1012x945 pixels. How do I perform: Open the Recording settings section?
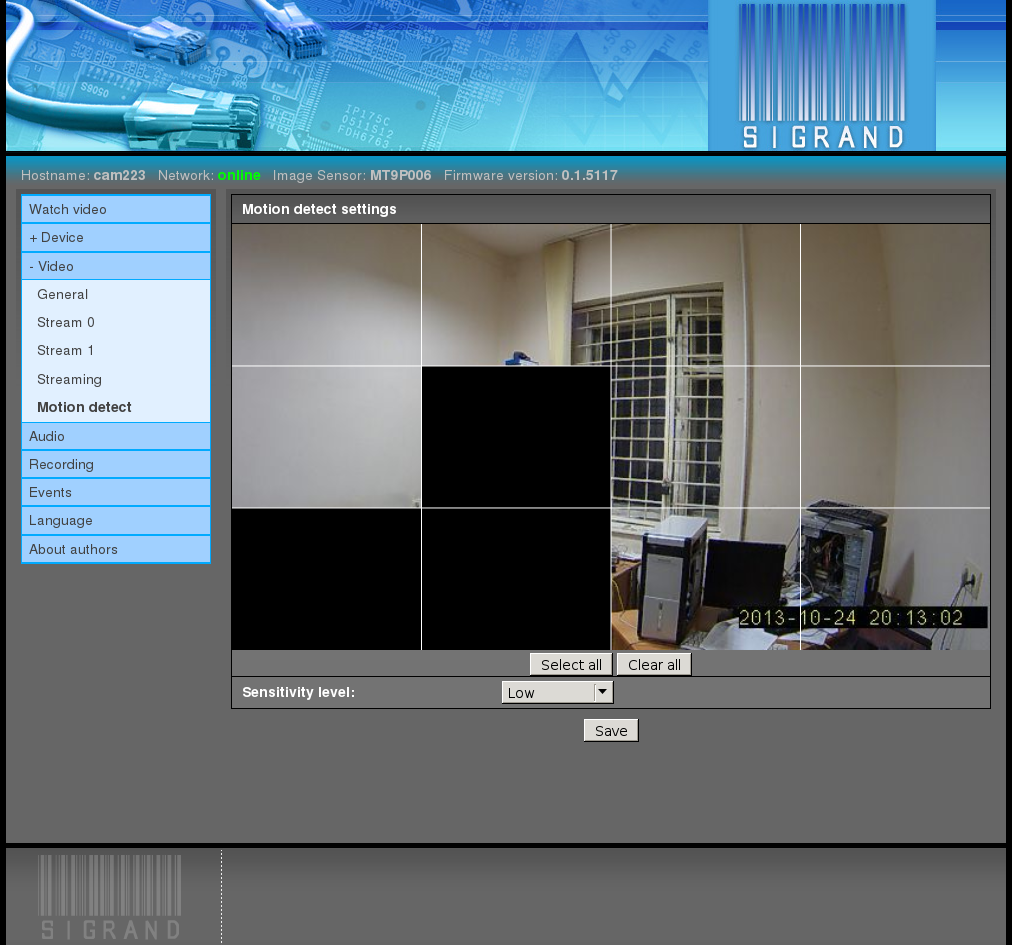pos(116,464)
